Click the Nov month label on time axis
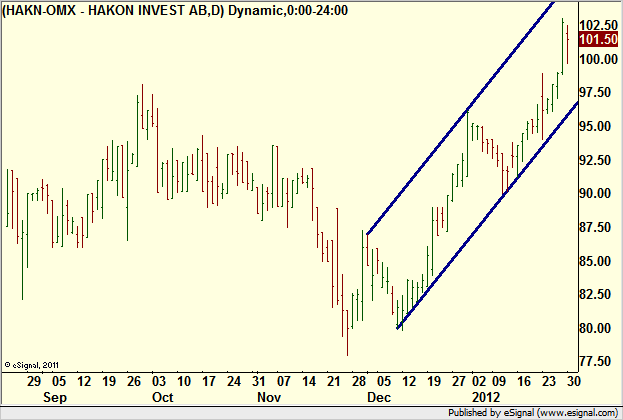This screenshot has height=420, width=623. (269, 397)
